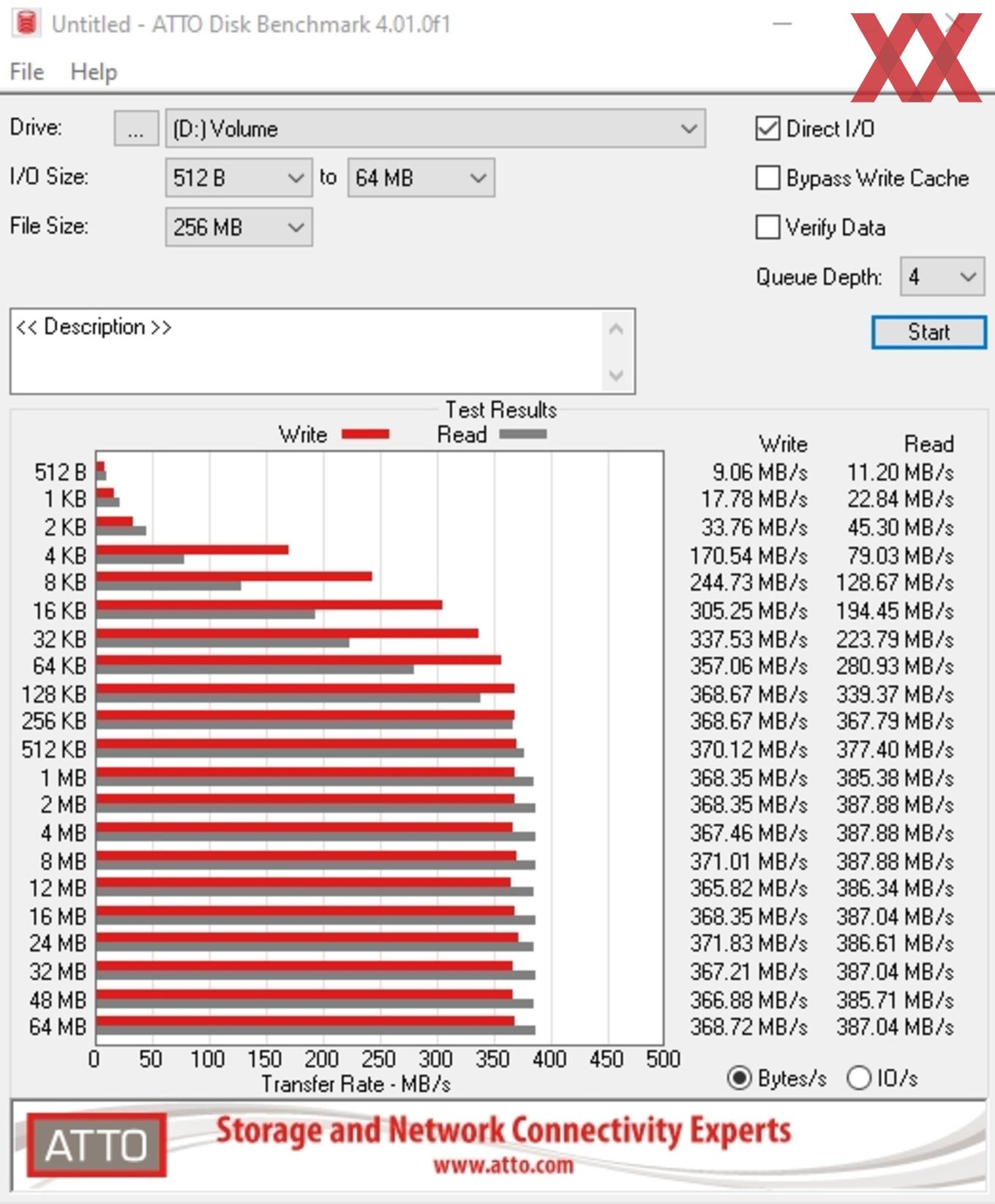995x1204 pixels.
Task: Open the Queue Depth dropdown
Action: pyautogui.click(x=942, y=277)
